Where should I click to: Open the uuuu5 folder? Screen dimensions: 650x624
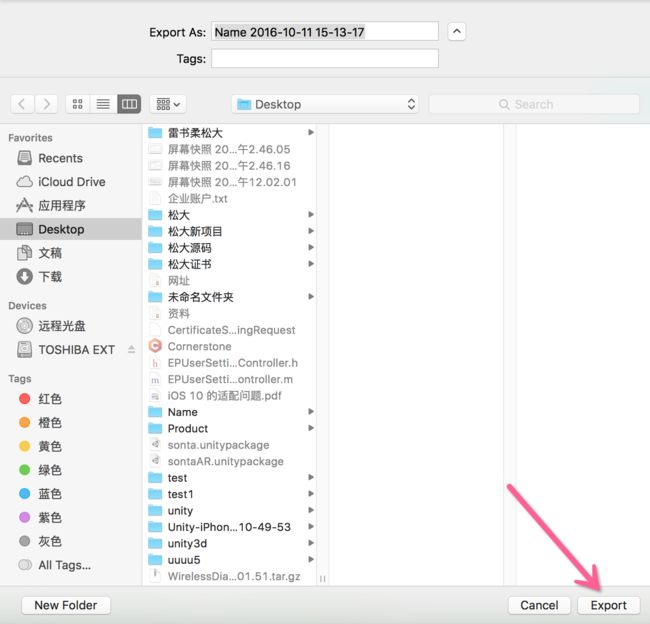[x=231, y=560]
